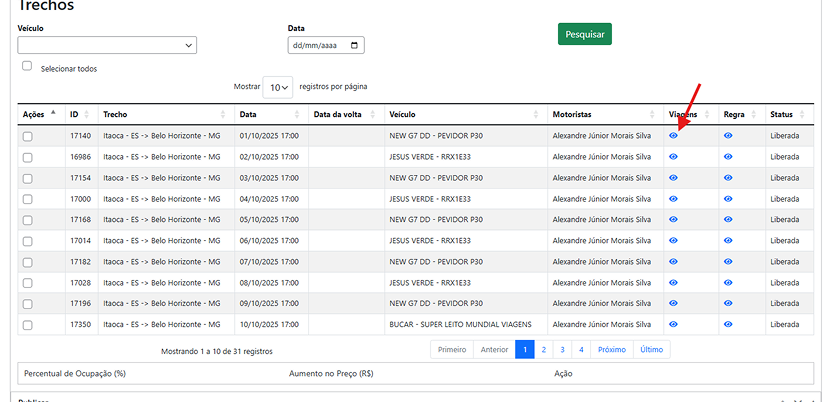Click the green Pesquisar button
Image resolution: width=834 pixels, height=402 pixels.
(x=584, y=34)
